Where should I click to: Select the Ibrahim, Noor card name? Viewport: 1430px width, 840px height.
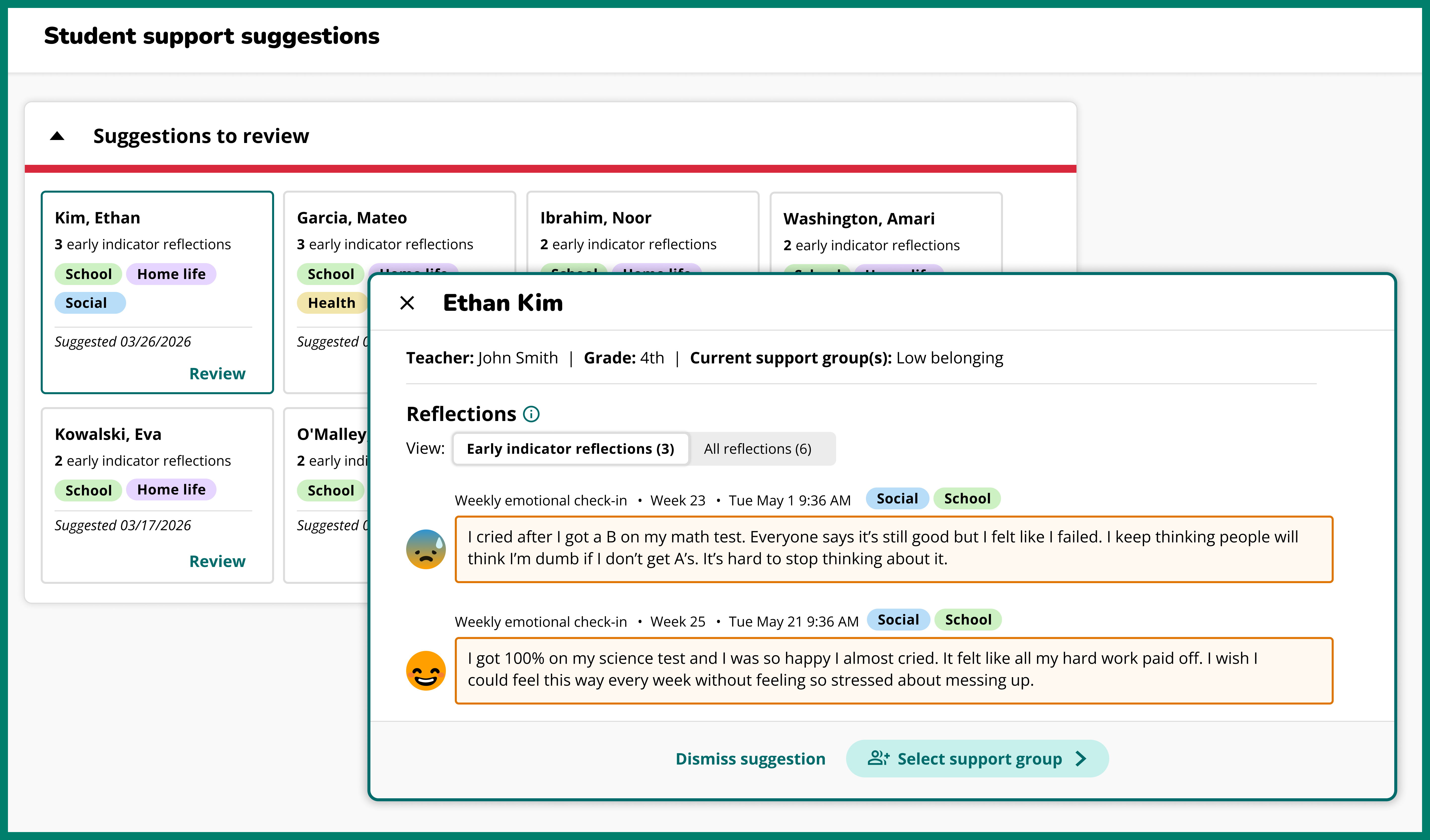596,218
